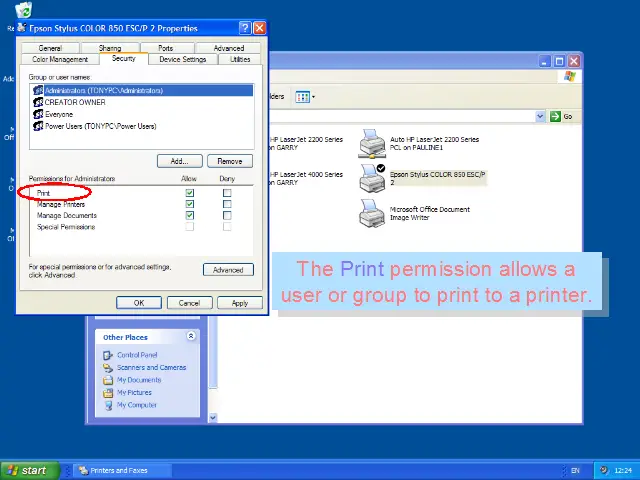Open the Views button dropdown arrow
Viewport: 640px width, 480px height.
pos(313,97)
